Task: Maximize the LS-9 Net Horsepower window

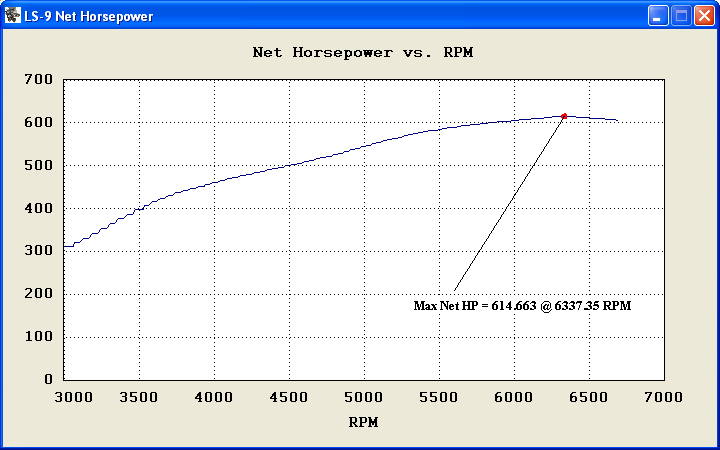Action: coord(681,16)
